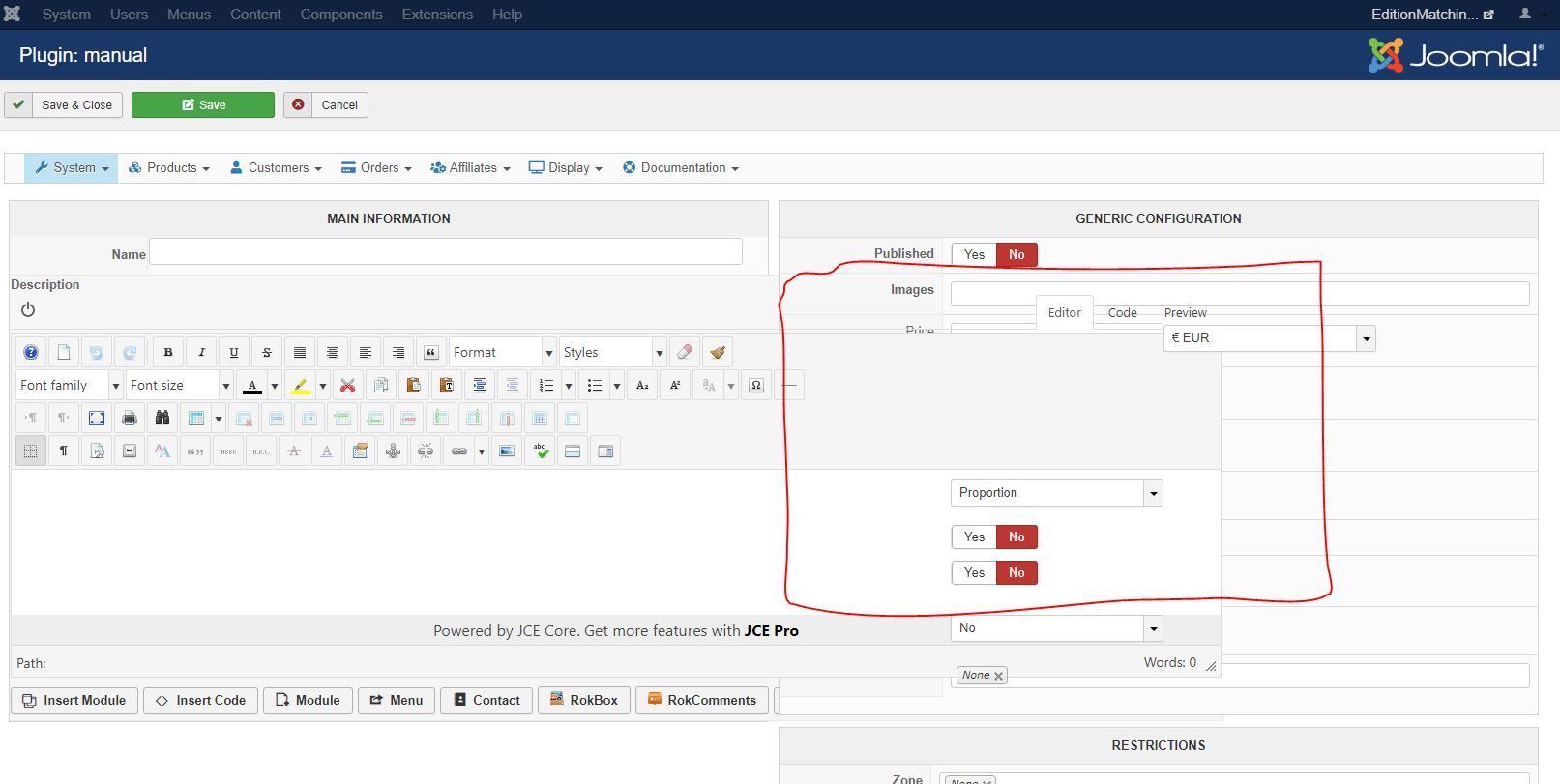1560x784 pixels.
Task: Open the text color picker arrow
Action: (275, 385)
